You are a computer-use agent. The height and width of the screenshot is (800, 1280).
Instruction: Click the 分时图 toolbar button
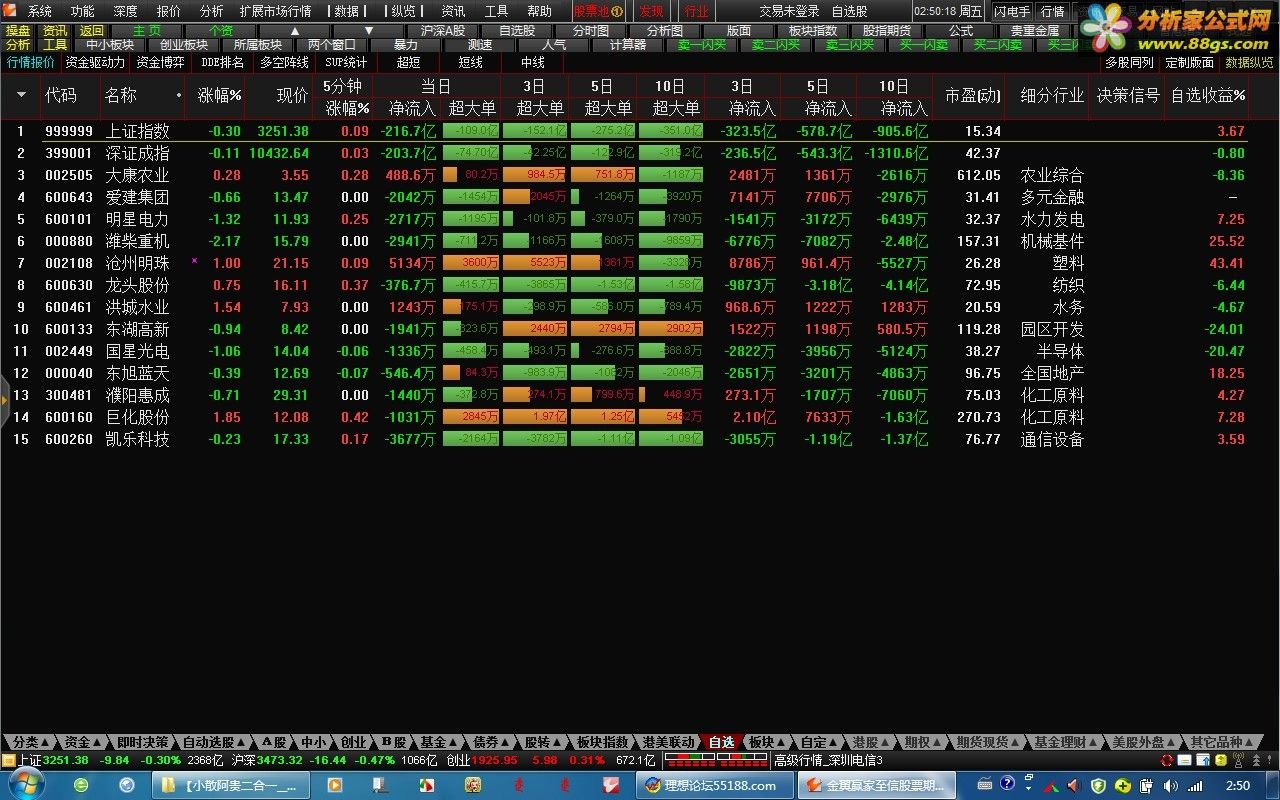click(591, 31)
